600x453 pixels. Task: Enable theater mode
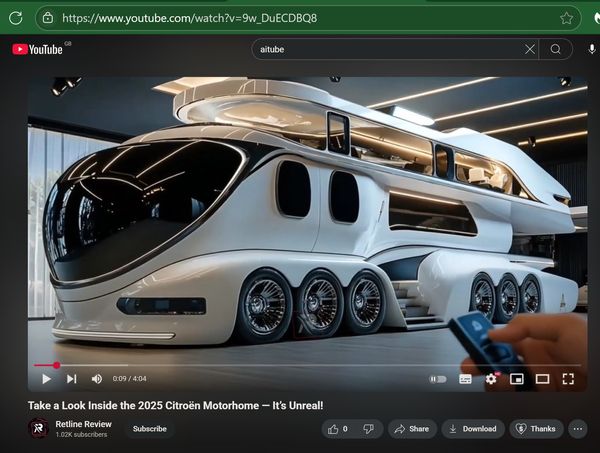pos(542,379)
